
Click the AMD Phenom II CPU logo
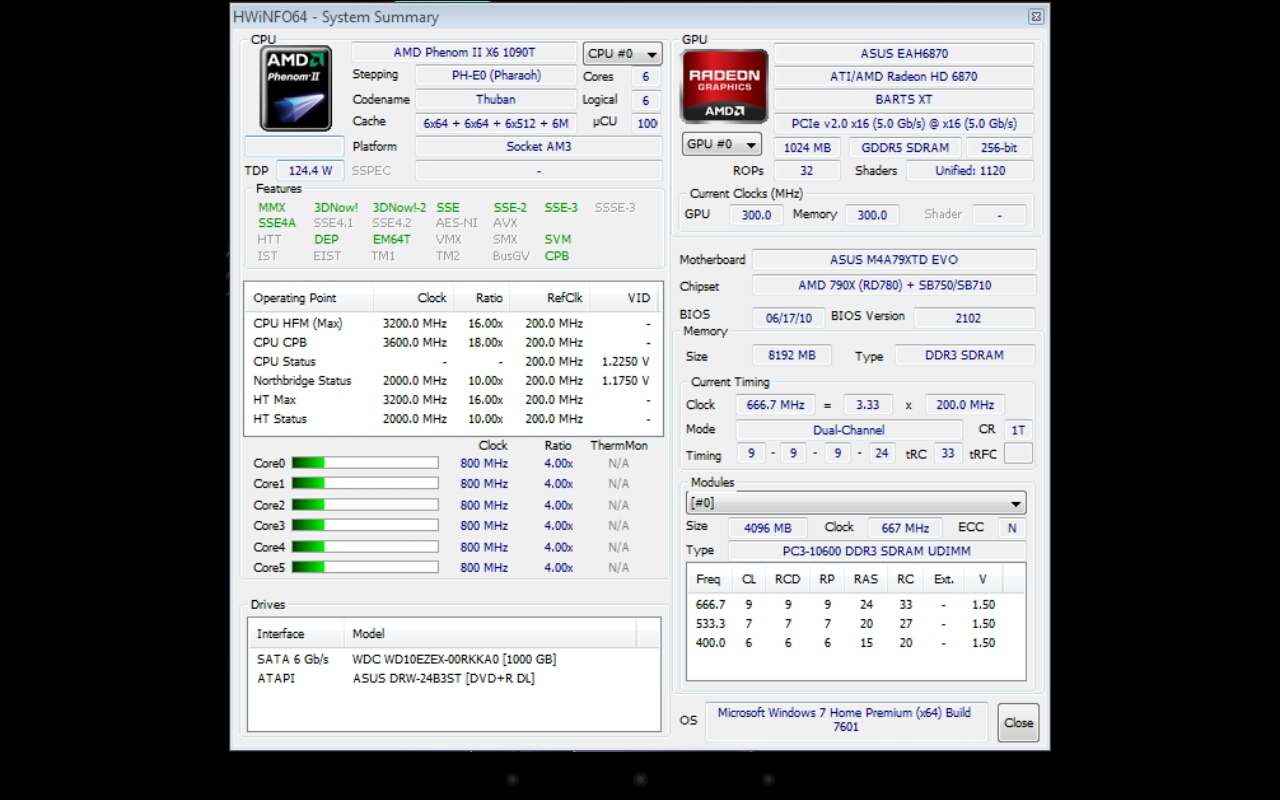tap(296, 88)
